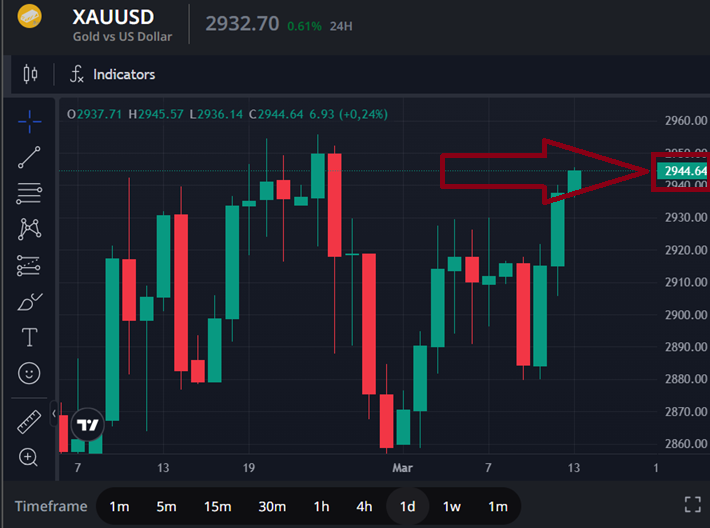Collapse the drawing toolbar with the arrow

click(54, 413)
